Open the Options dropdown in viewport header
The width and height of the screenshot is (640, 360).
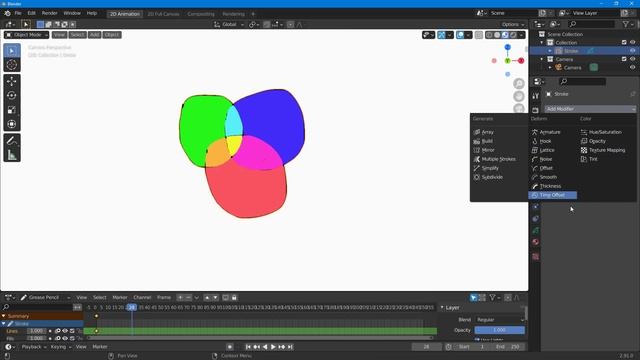coord(513,24)
